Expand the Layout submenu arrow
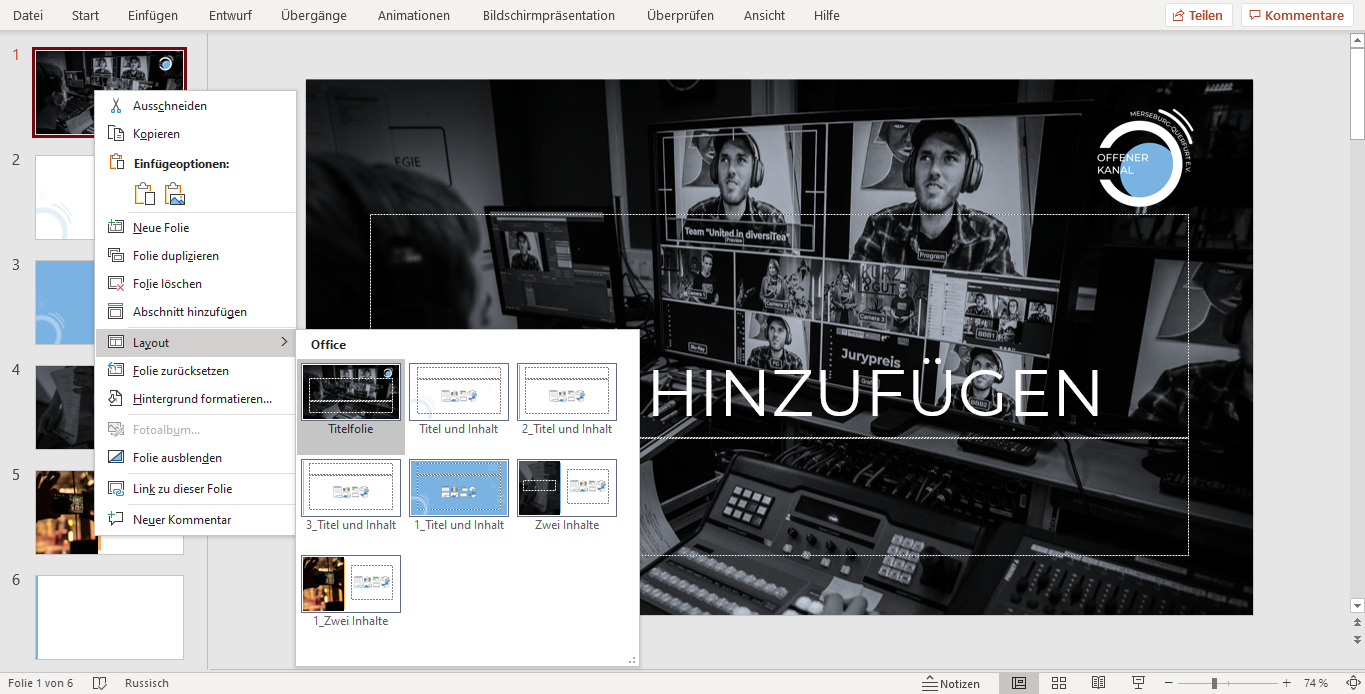Viewport: 1365px width, 694px height. click(284, 343)
